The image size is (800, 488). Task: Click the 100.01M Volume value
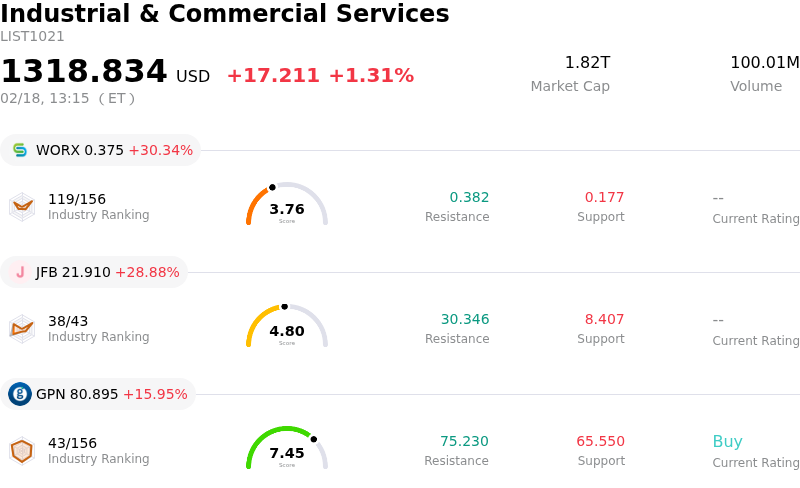(x=764, y=63)
